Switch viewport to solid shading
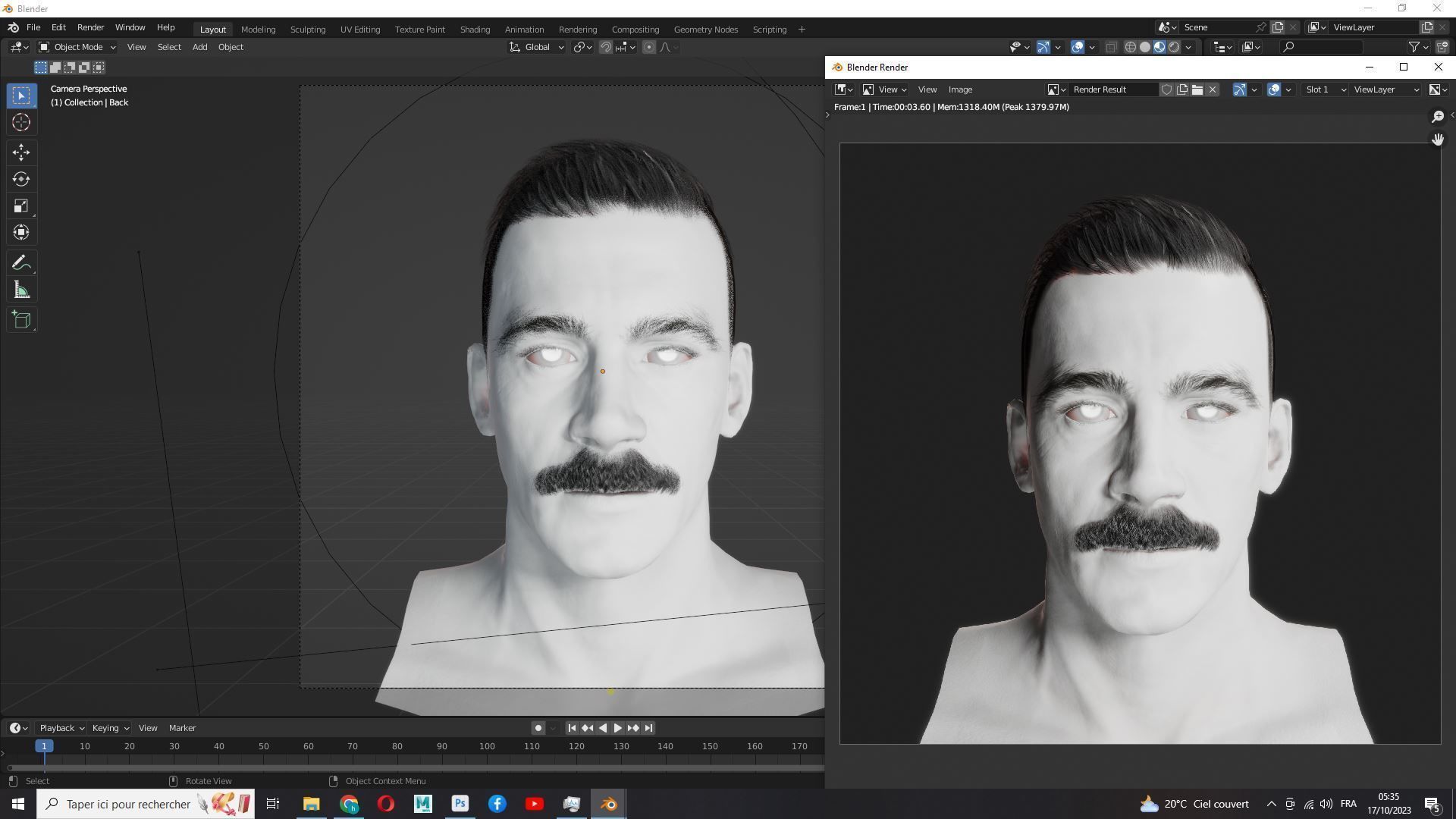Image resolution: width=1456 pixels, height=819 pixels. 1145,47
